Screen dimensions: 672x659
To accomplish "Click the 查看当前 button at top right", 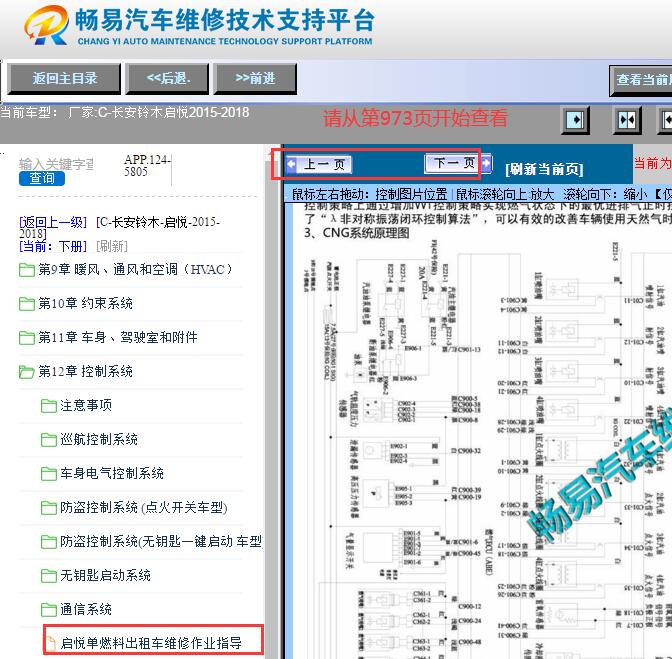I will pos(641,80).
